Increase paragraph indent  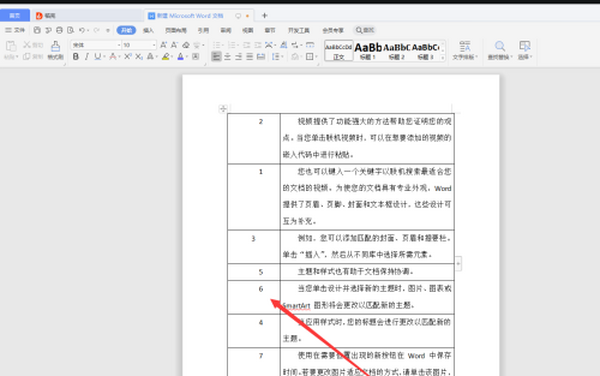(258, 45)
